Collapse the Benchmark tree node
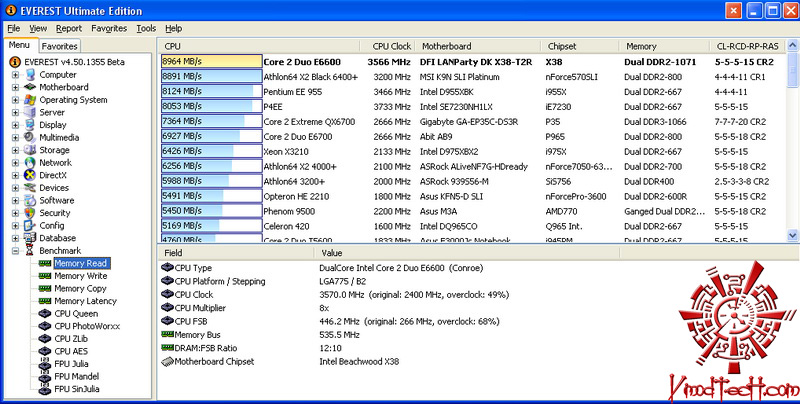This screenshot has width=800, height=404. [15, 250]
